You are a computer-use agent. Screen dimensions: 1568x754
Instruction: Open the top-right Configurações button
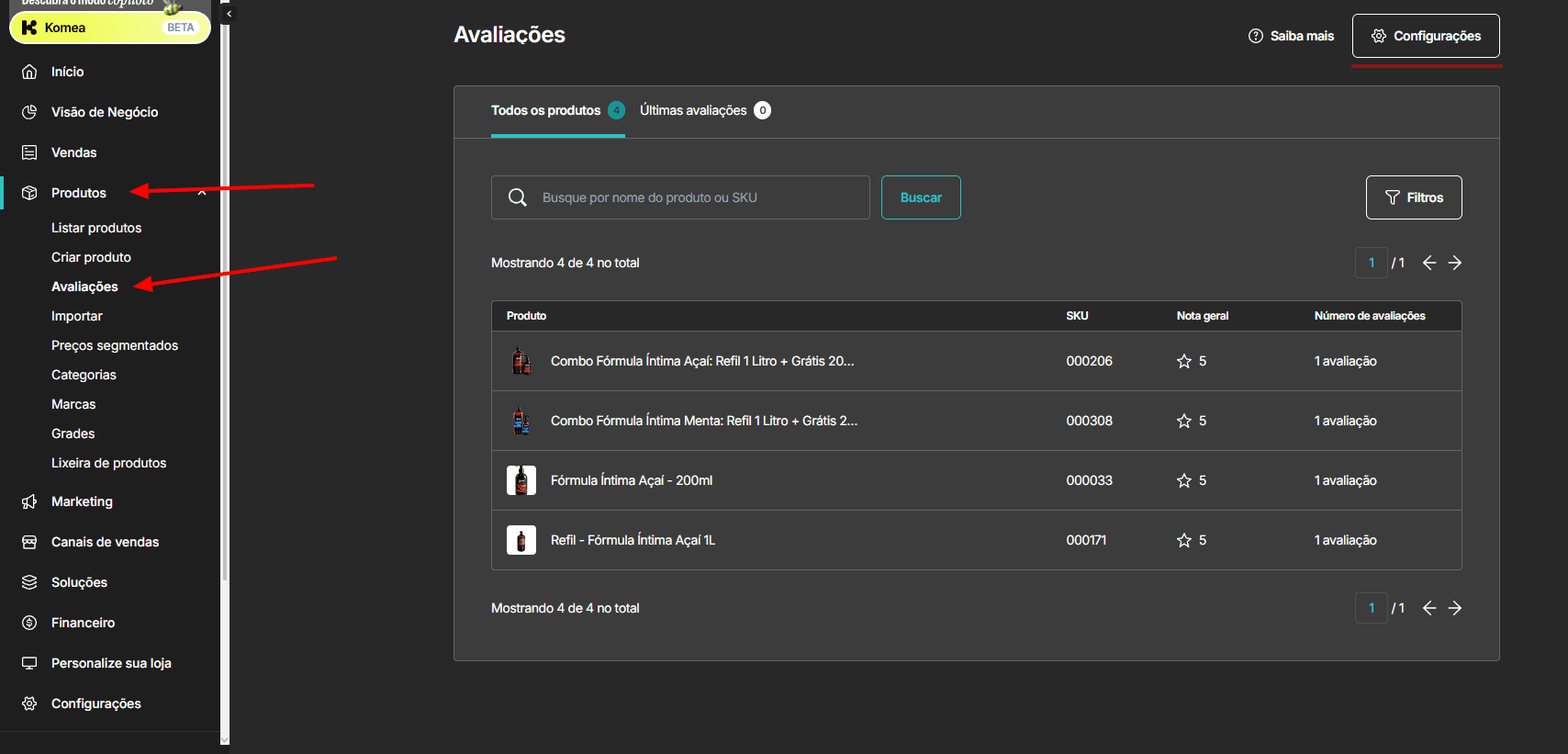[1426, 36]
